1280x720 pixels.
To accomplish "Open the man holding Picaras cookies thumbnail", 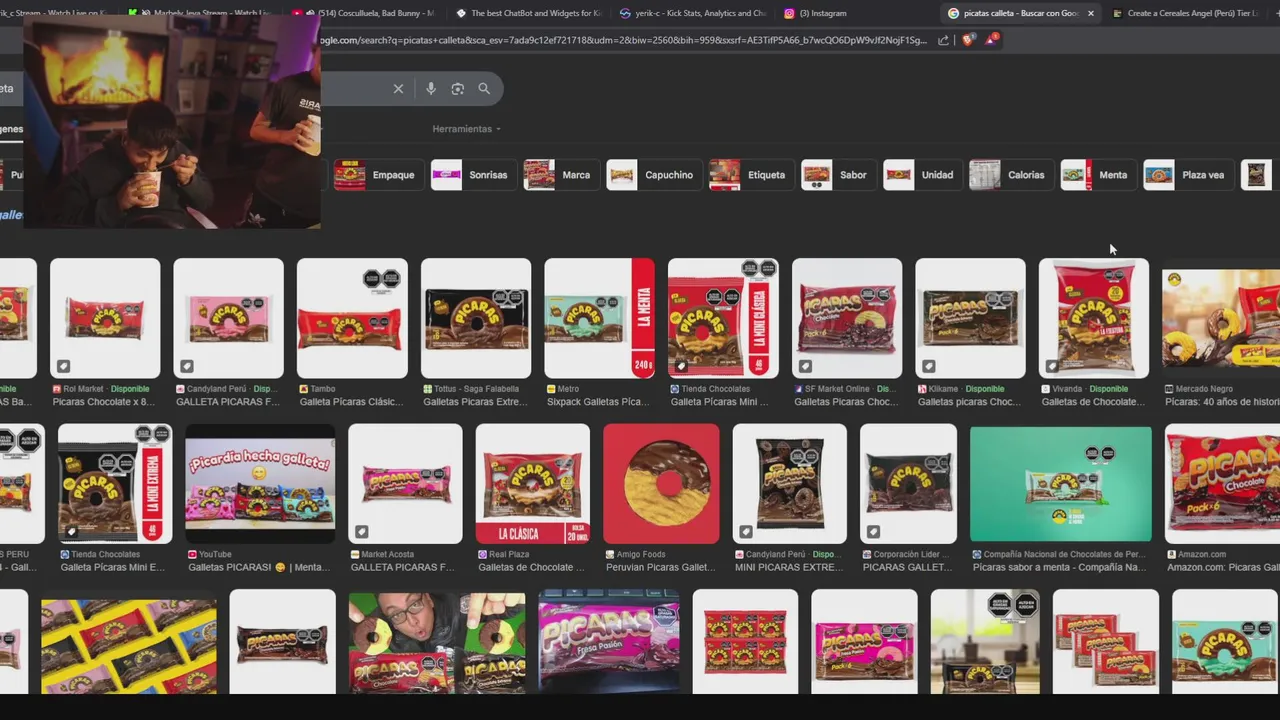I will pyautogui.click(x=437, y=641).
